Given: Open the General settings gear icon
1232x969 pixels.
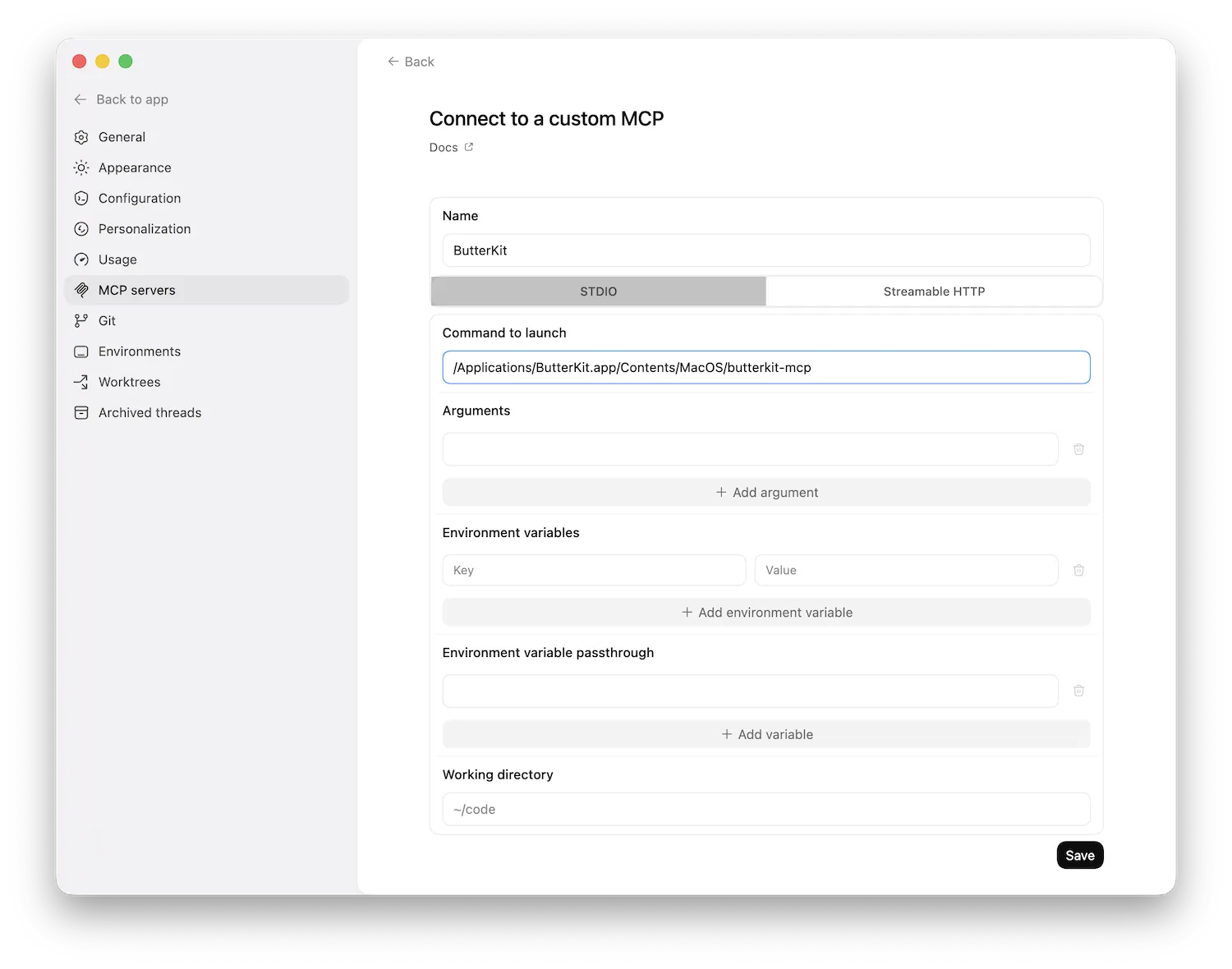Looking at the screenshot, I should [80, 136].
